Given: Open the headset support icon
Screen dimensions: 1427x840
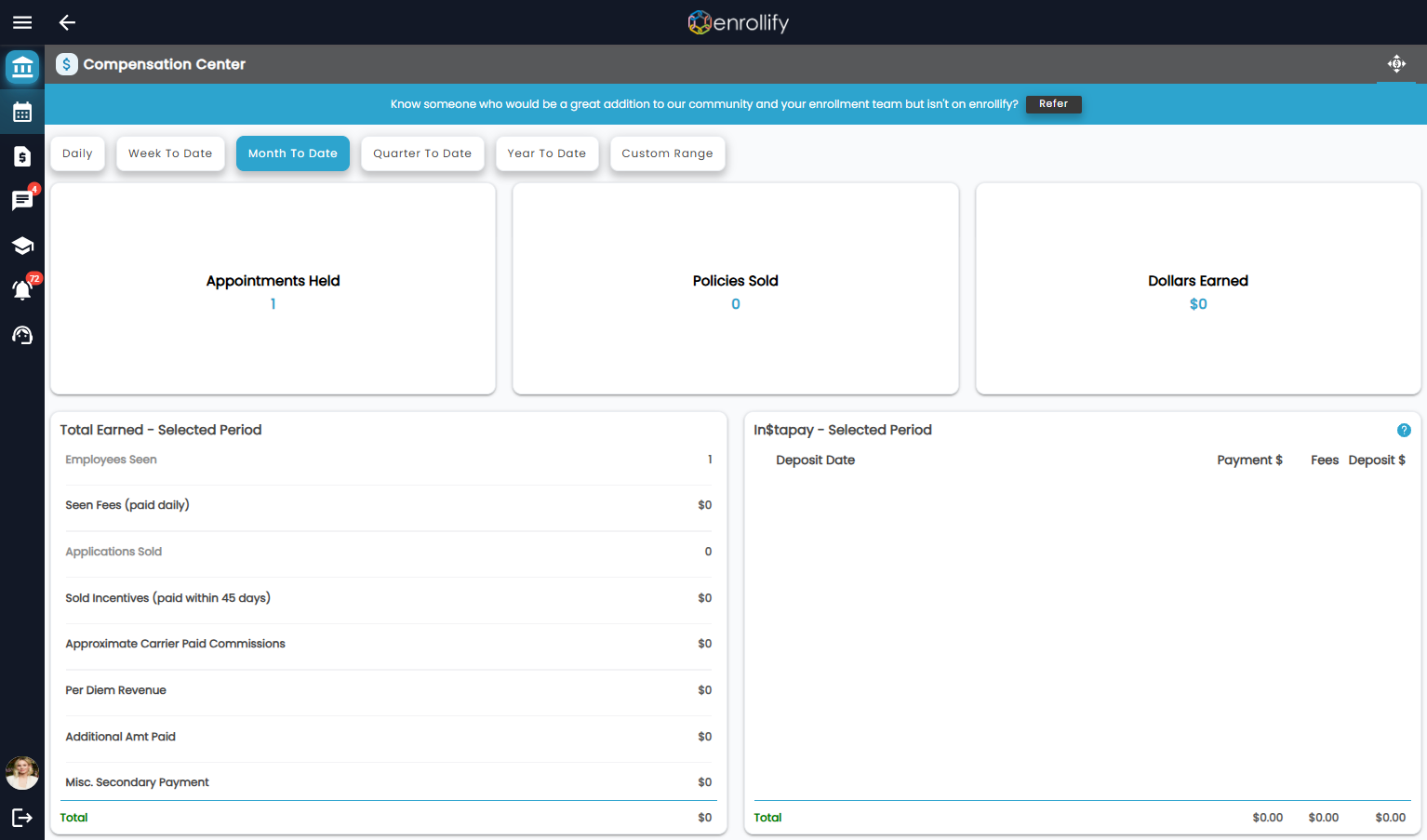Looking at the screenshot, I should point(22,335).
